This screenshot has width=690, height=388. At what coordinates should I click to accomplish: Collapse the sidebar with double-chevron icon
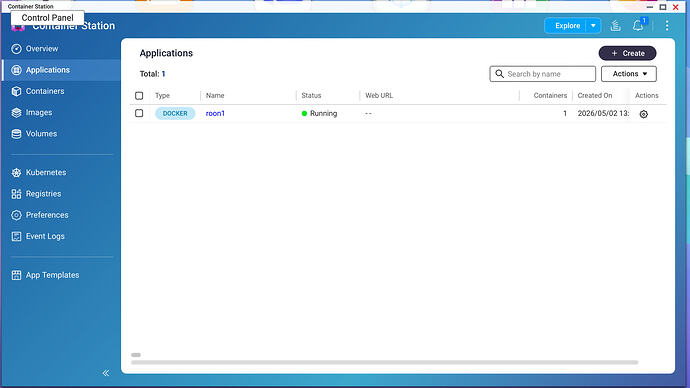click(x=106, y=373)
